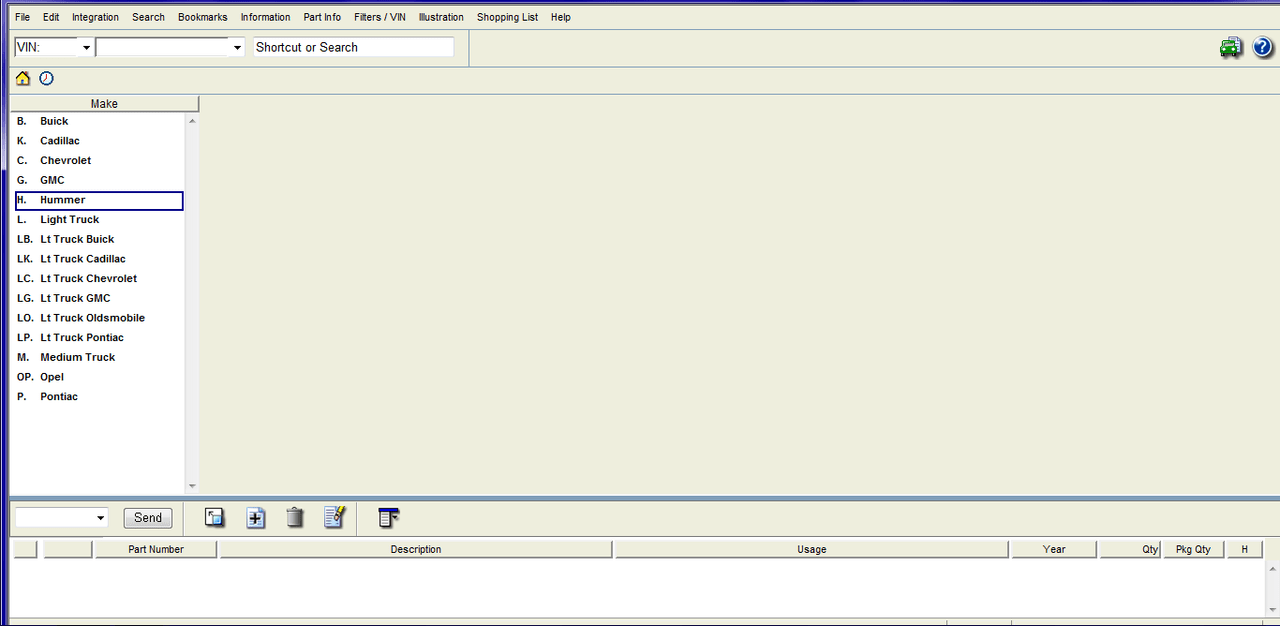Click the Make list scrollbar up arrow
The width and height of the screenshot is (1280, 626).
pyautogui.click(x=192, y=121)
